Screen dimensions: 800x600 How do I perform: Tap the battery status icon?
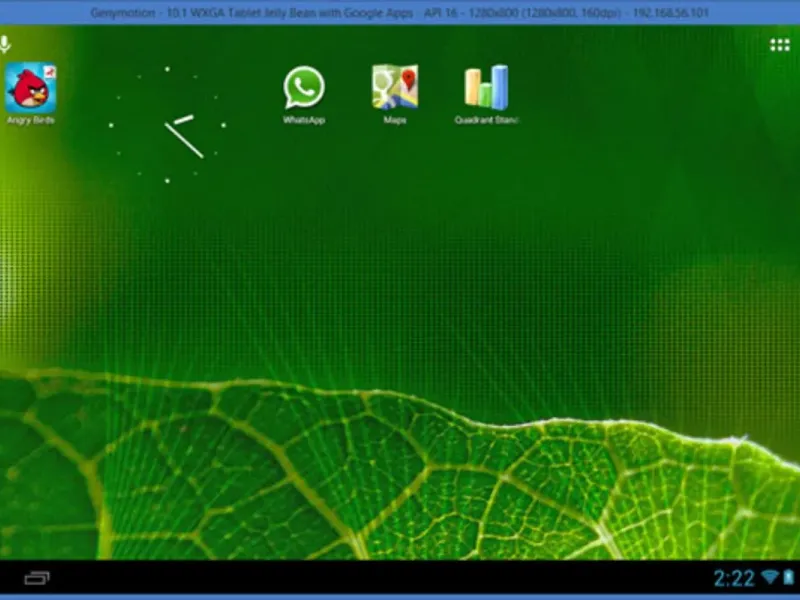pyautogui.click(x=789, y=577)
